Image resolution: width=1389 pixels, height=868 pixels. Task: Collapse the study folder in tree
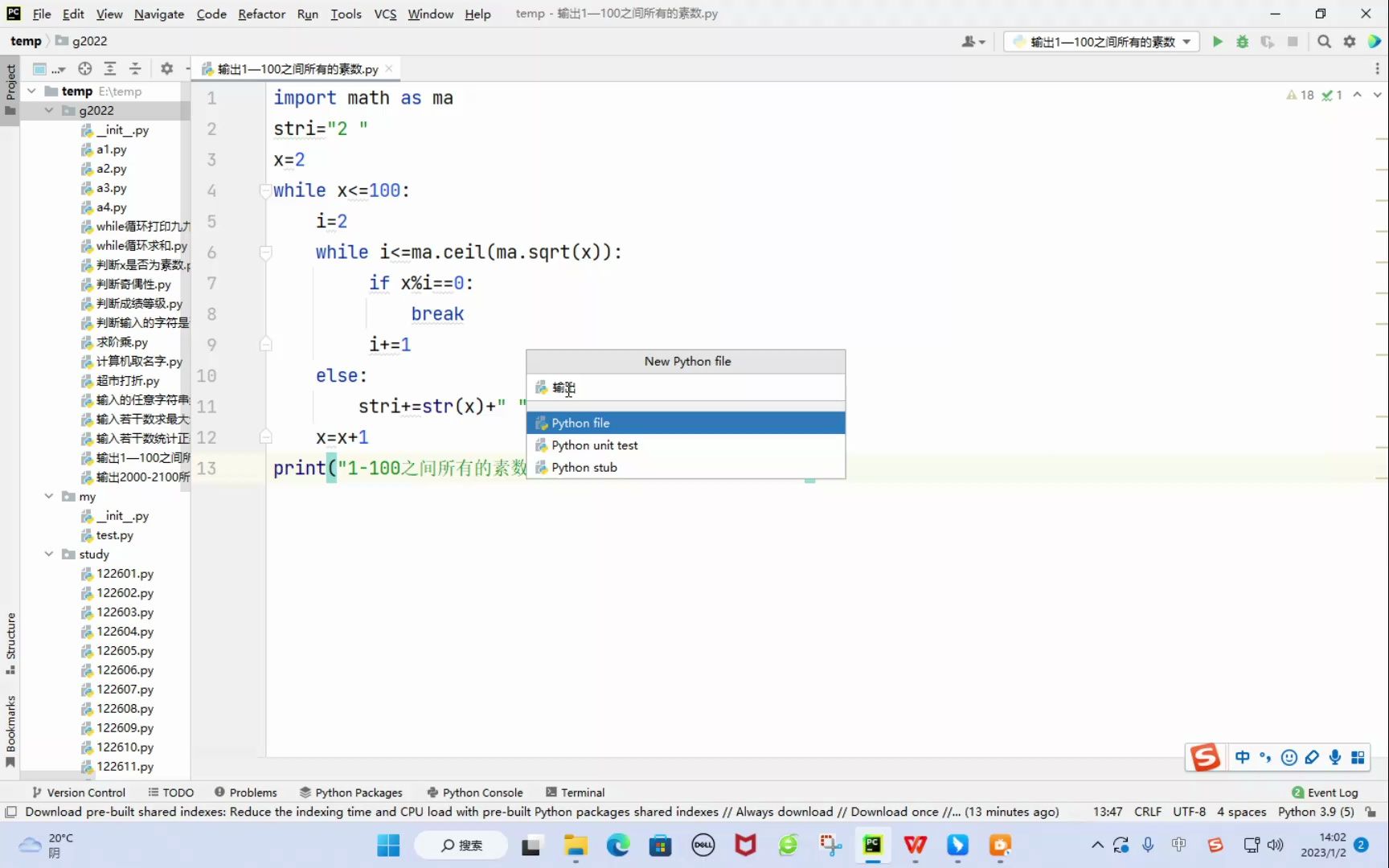49,555
